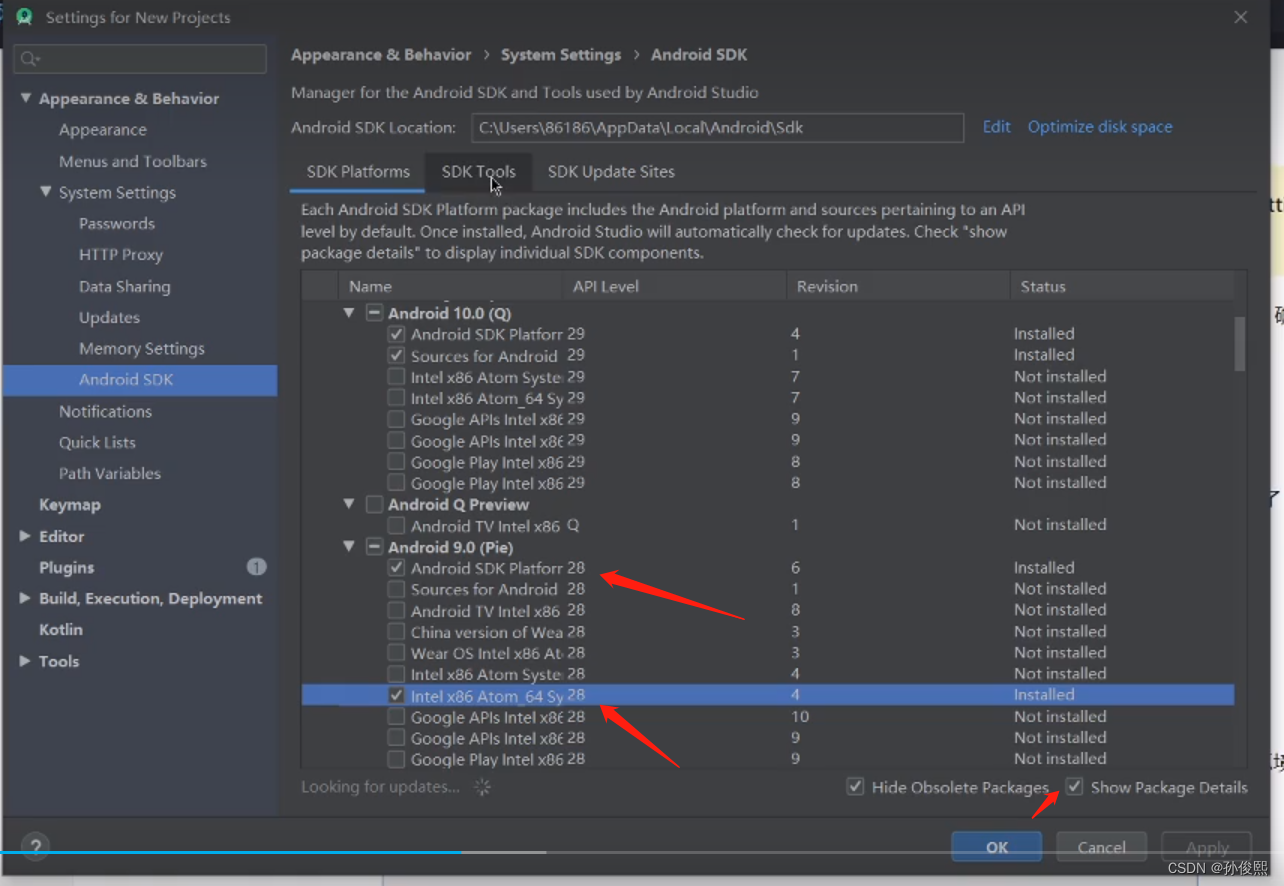Screen dimensions: 1284x886
Task: Select Passwords under System Settings
Action: [x=117, y=224]
